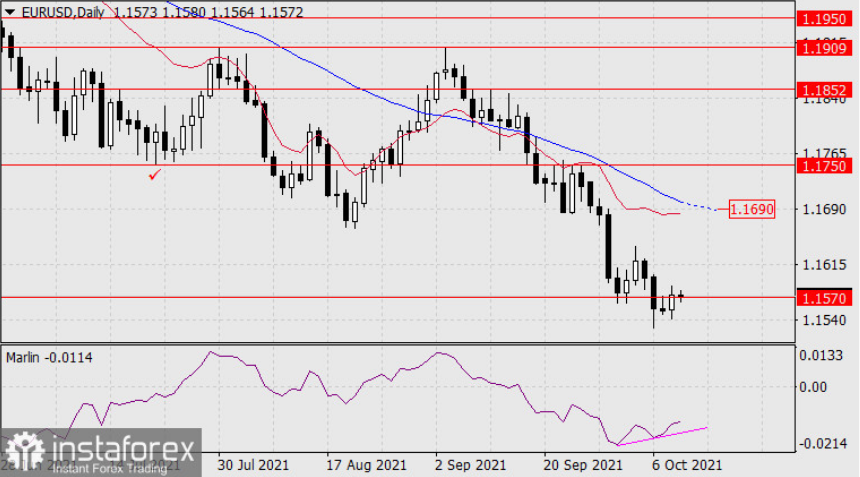Click the 30 Jul 2021 date marker

[253, 465]
